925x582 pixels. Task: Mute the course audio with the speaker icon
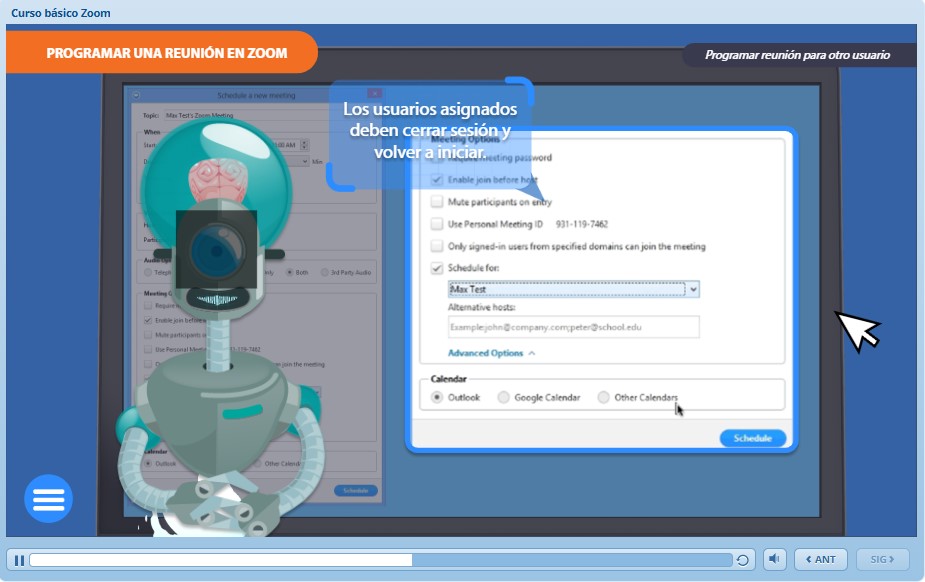pyautogui.click(x=775, y=559)
